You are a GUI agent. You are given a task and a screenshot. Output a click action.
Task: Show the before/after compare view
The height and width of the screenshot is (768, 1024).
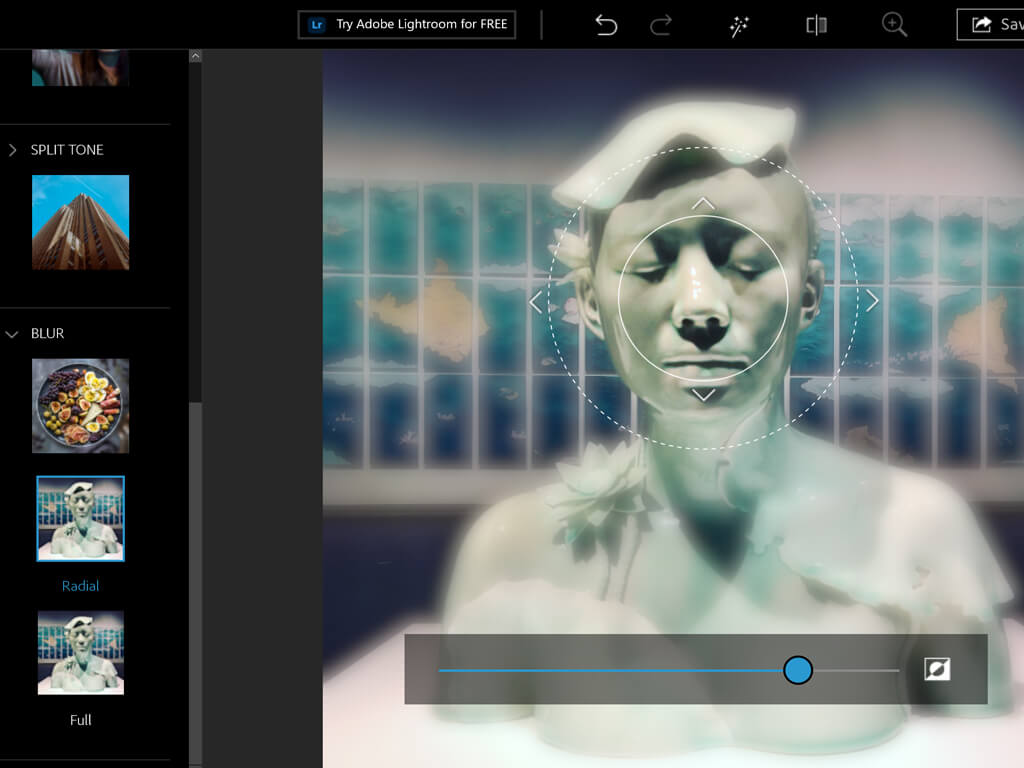coord(816,25)
